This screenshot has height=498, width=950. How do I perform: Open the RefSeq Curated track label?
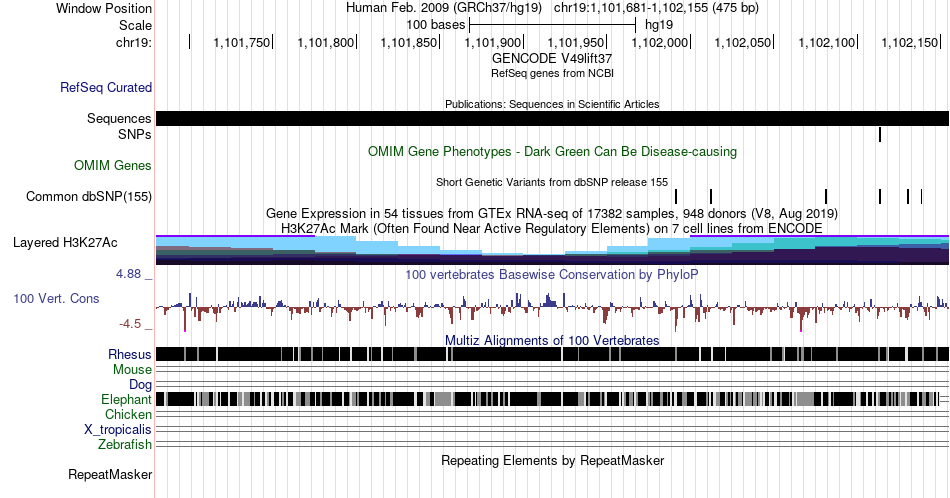(x=106, y=87)
